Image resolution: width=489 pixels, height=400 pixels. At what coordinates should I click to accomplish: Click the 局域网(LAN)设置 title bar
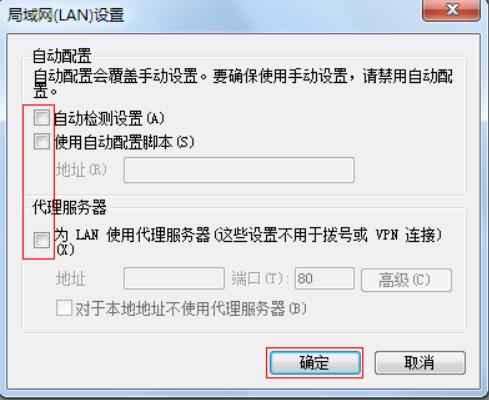[x=213, y=15]
